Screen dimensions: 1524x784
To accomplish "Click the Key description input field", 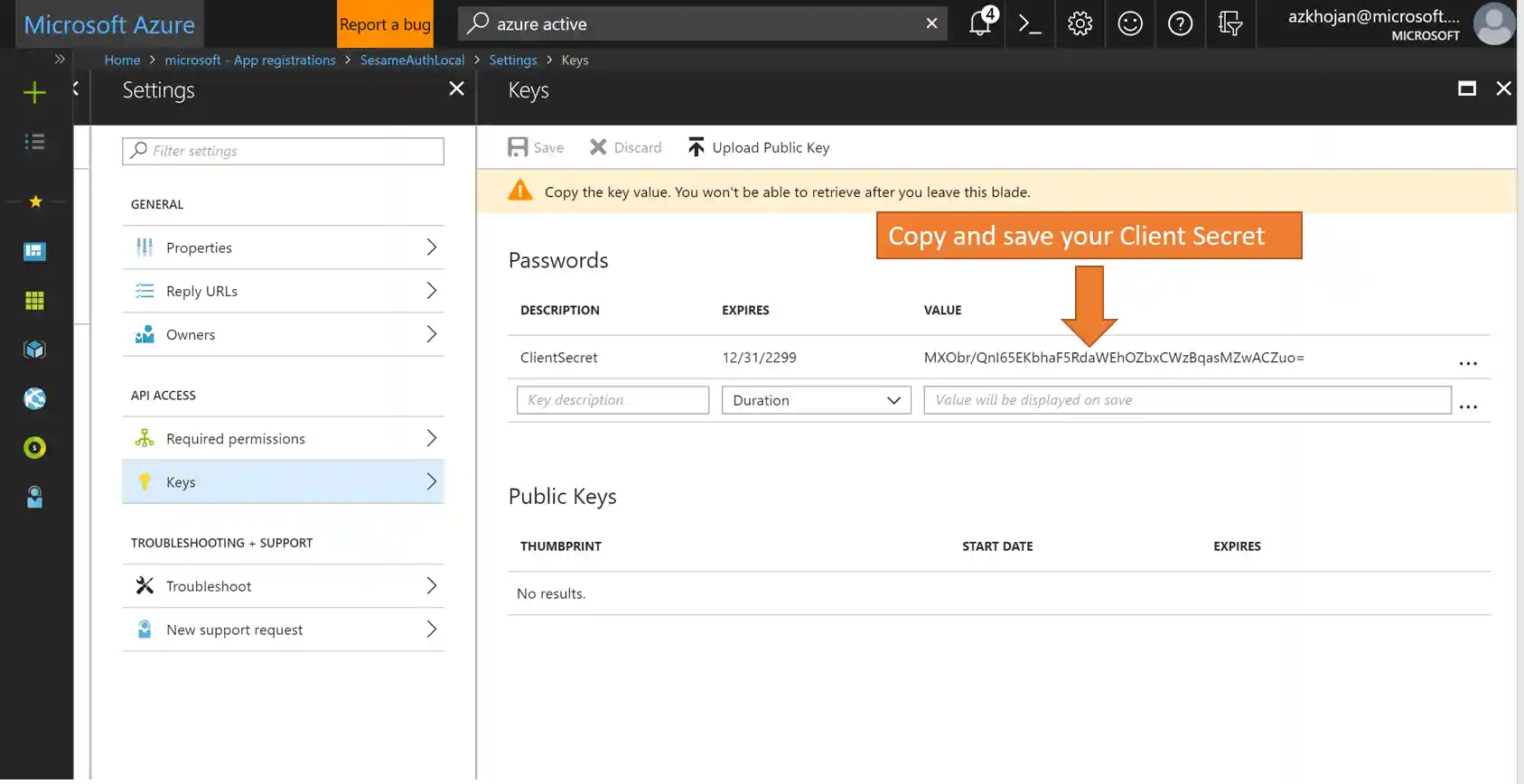I will point(612,400).
